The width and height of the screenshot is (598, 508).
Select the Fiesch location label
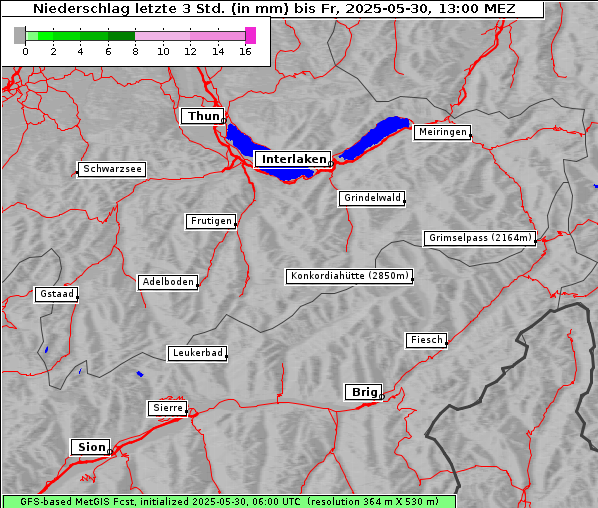426,340
